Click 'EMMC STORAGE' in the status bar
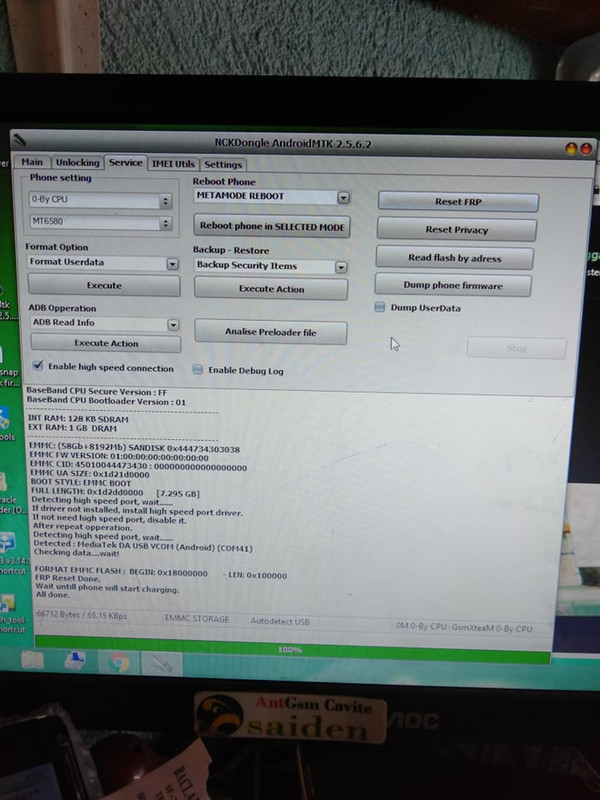 coord(196,619)
